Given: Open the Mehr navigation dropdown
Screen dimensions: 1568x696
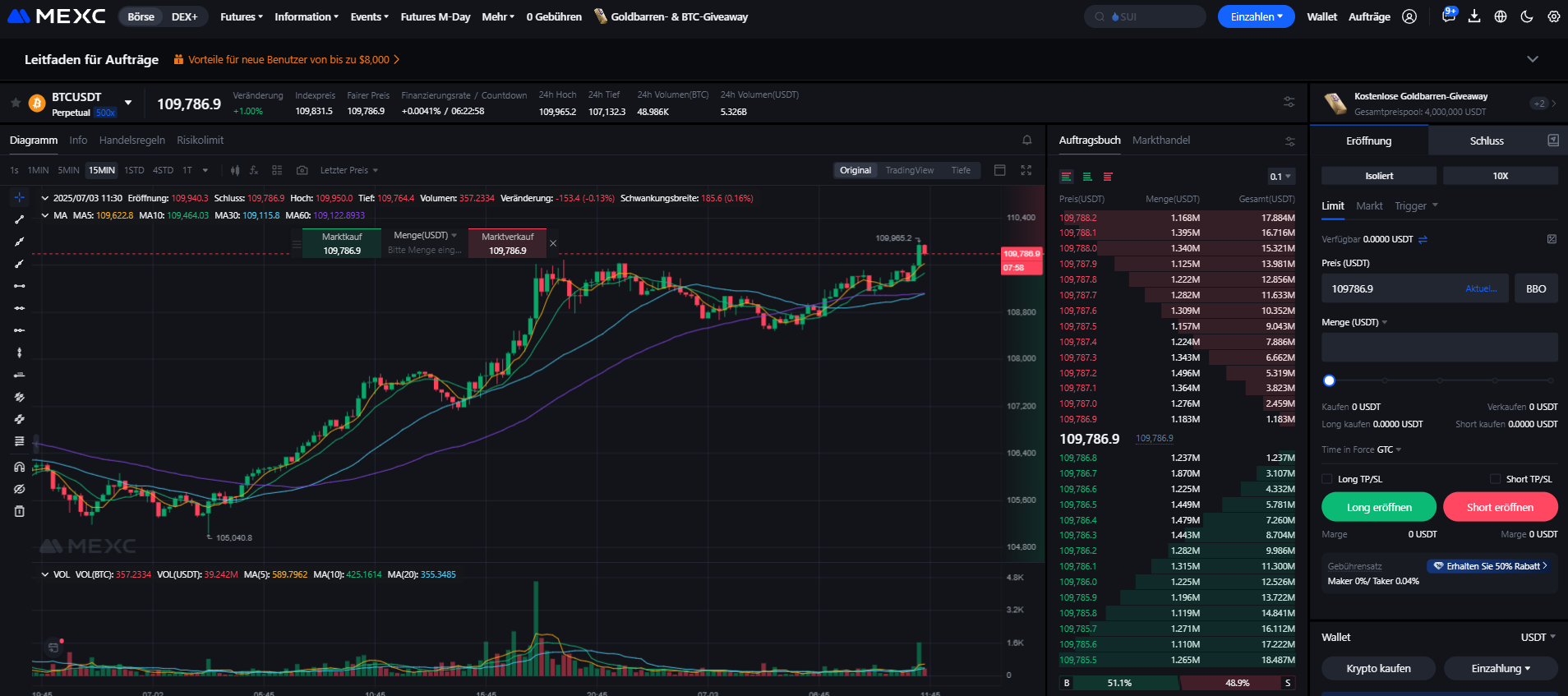Looking at the screenshot, I should (498, 16).
